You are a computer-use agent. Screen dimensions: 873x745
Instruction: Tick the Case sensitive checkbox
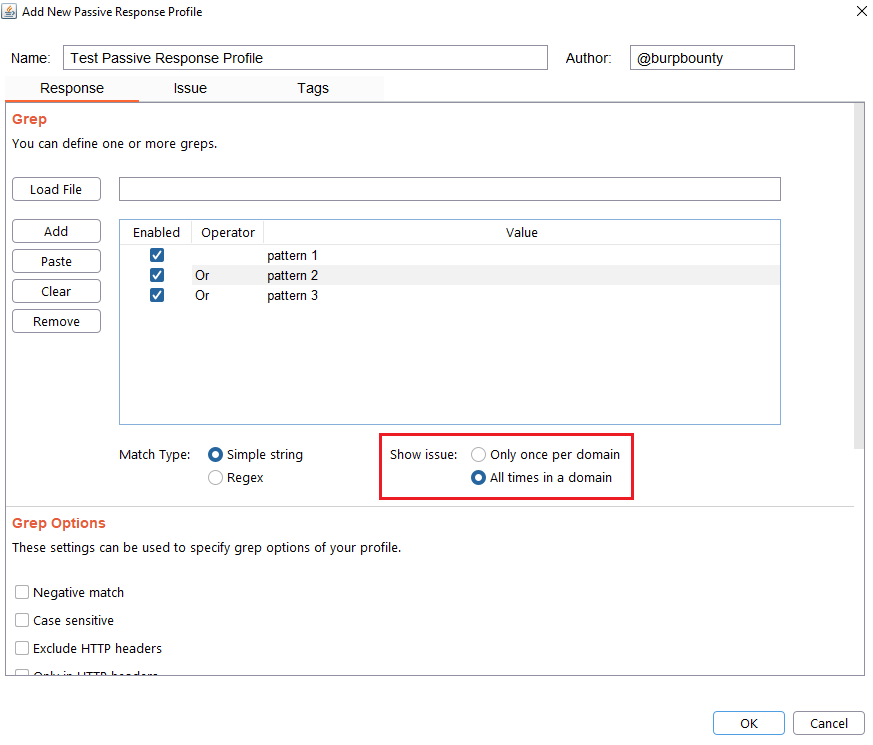[22, 620]
